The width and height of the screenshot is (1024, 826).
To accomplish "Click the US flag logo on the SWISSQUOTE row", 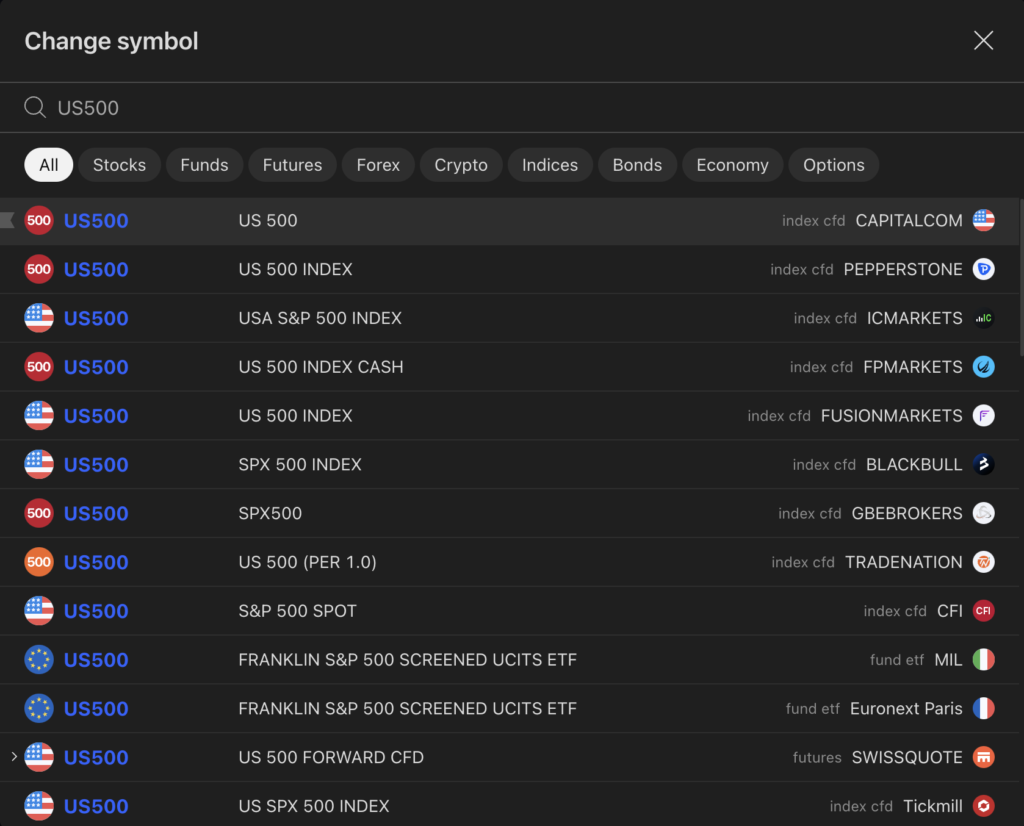I will coord(39,757).
